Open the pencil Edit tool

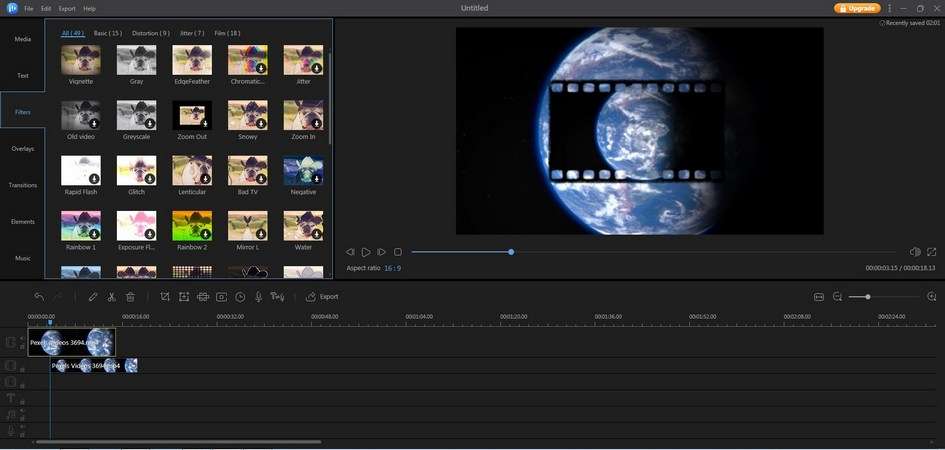pyautogui.click(x=93, y=296)
